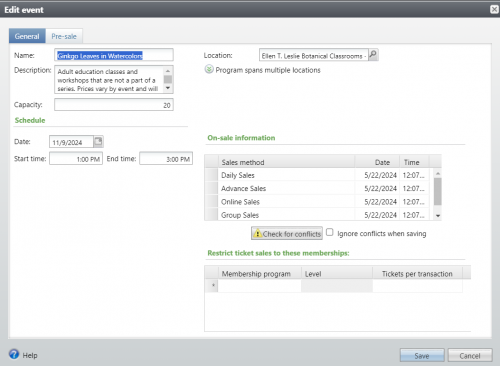Click the Daily Sales row selector
This screenshot has height=366, width=500.
(x=211, y=175)
